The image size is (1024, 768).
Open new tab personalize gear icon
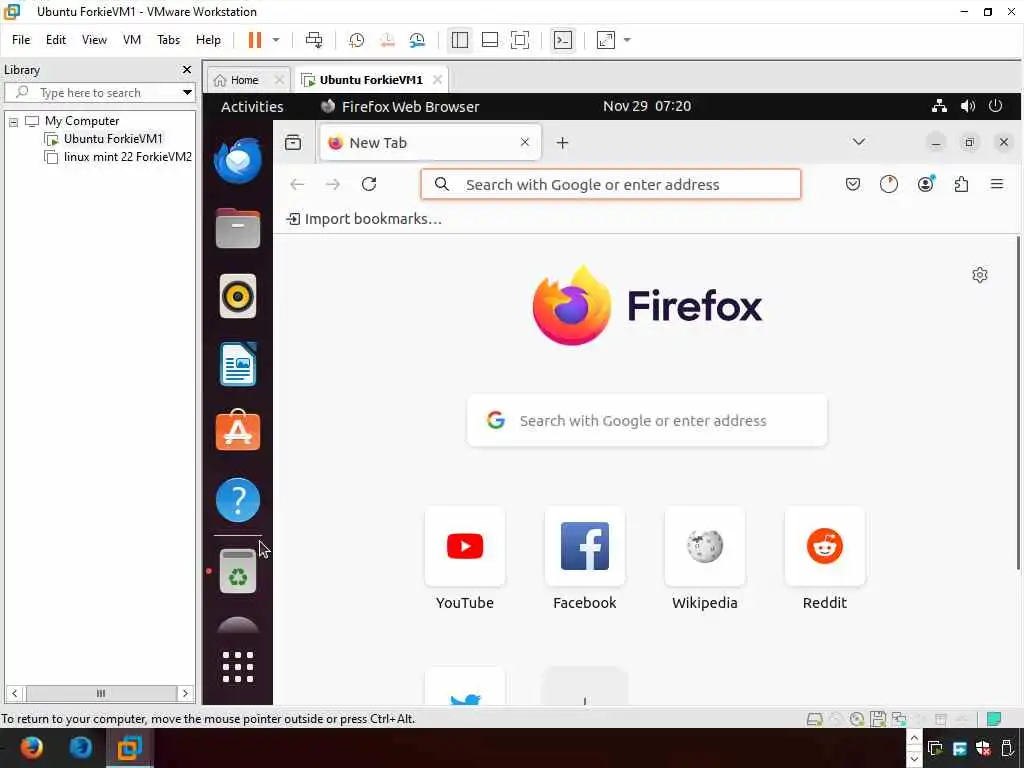980,275
